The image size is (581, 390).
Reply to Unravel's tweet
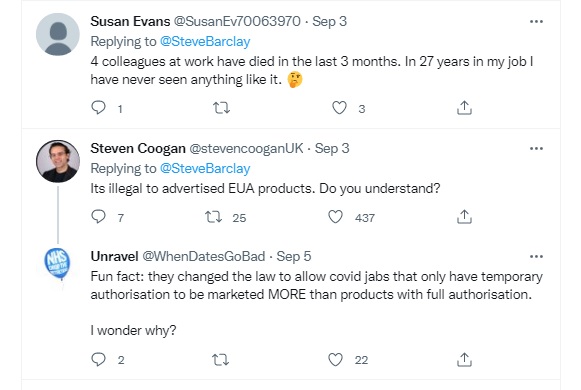pos(98,359)
